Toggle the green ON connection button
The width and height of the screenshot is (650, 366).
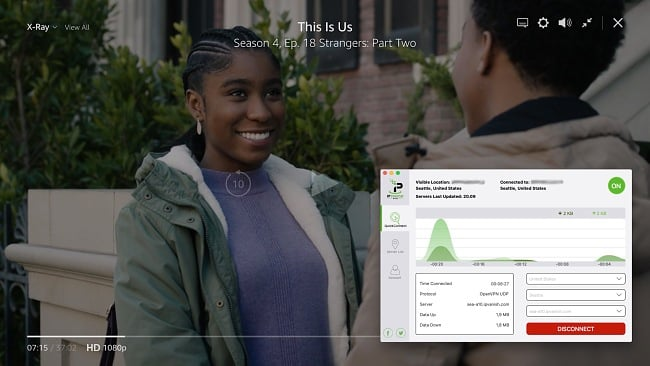[x=616, y=186]
